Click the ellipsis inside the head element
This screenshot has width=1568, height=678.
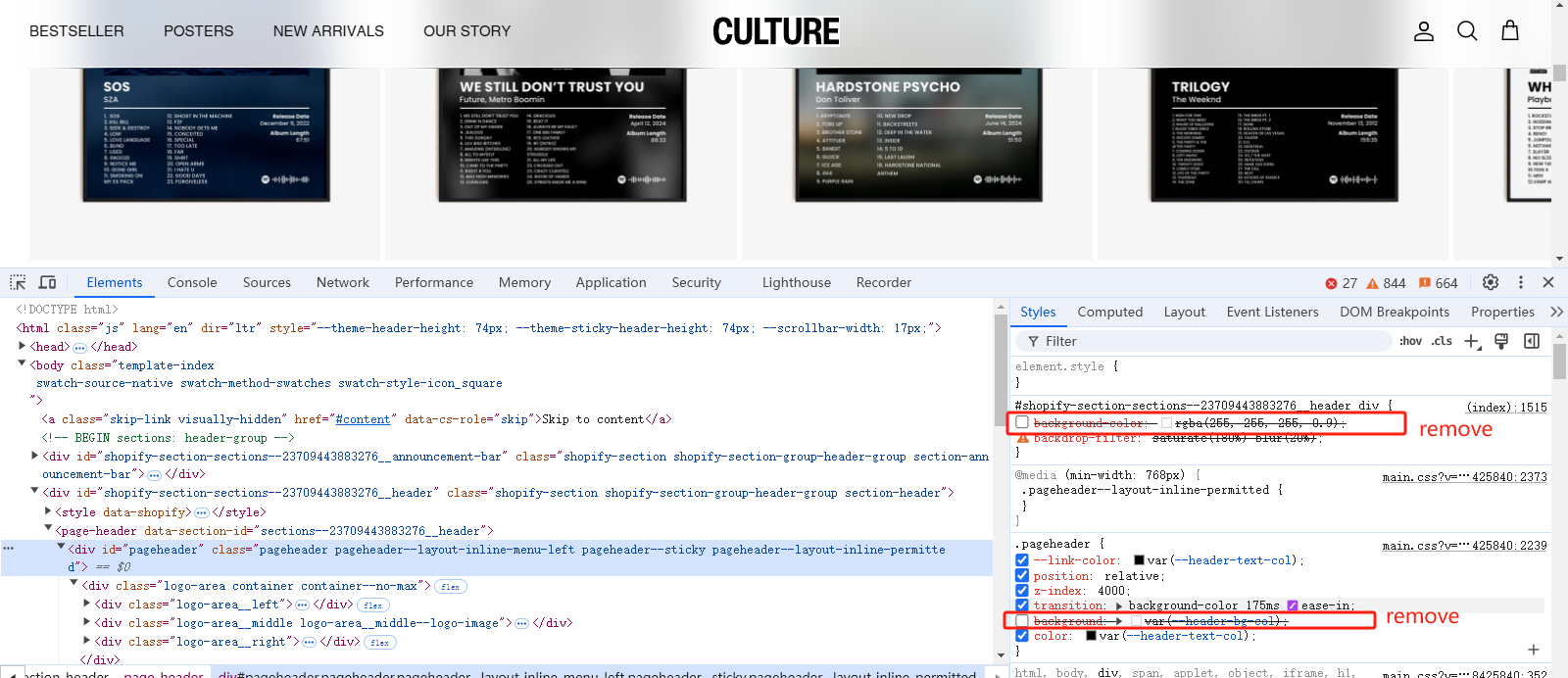(80, 347)
